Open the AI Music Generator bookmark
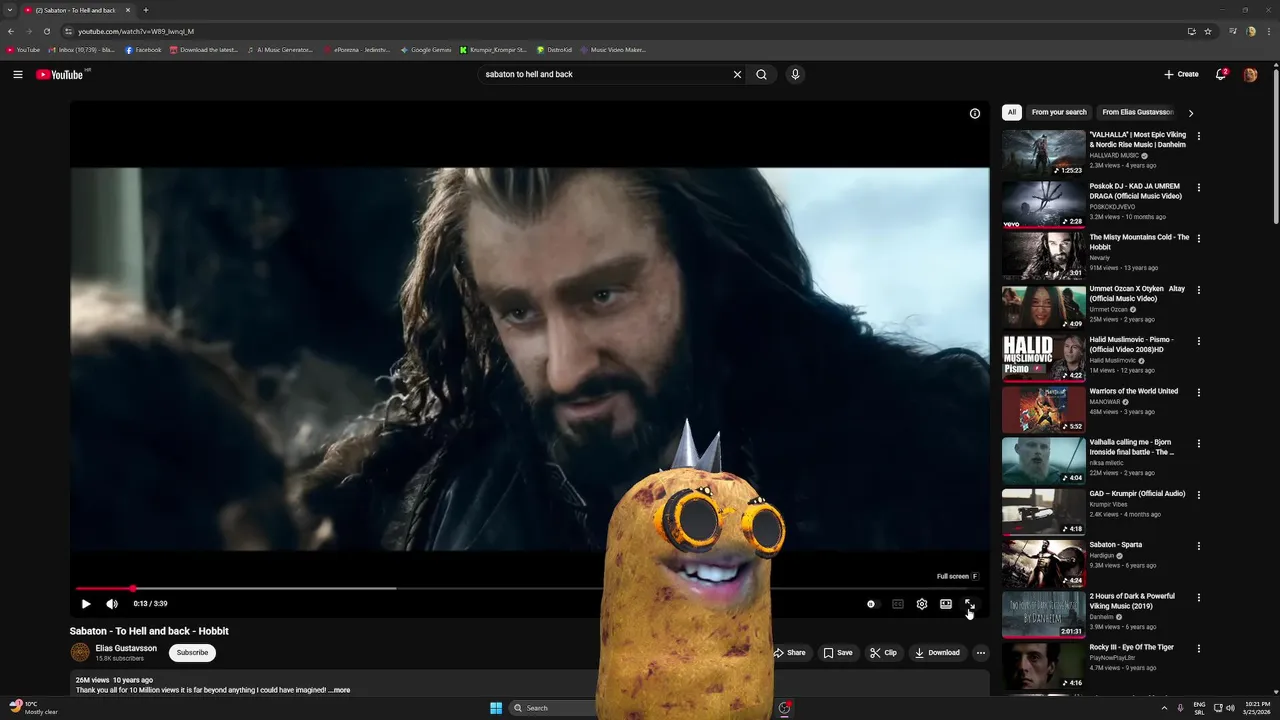The width and height of the screenshot is (1280, 720). [280, 50]
